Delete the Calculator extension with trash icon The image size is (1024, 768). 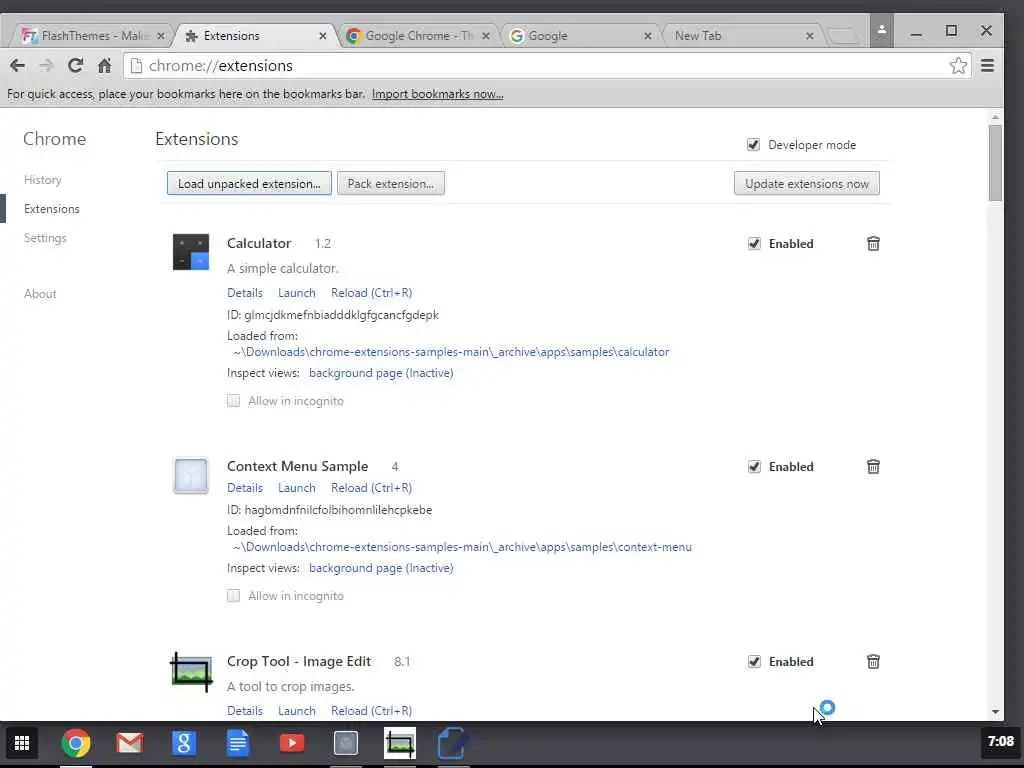point(873,244)
